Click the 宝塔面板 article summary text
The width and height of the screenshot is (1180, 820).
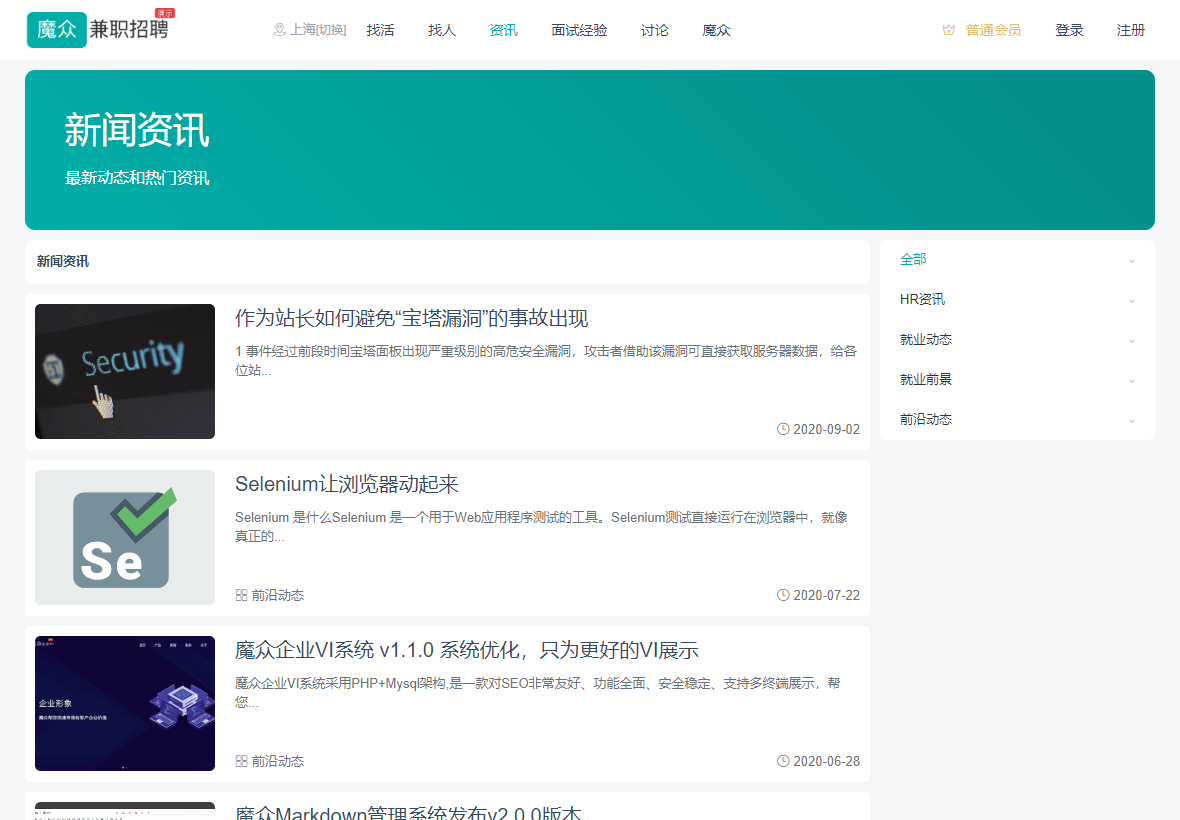[x=546, y=360]
